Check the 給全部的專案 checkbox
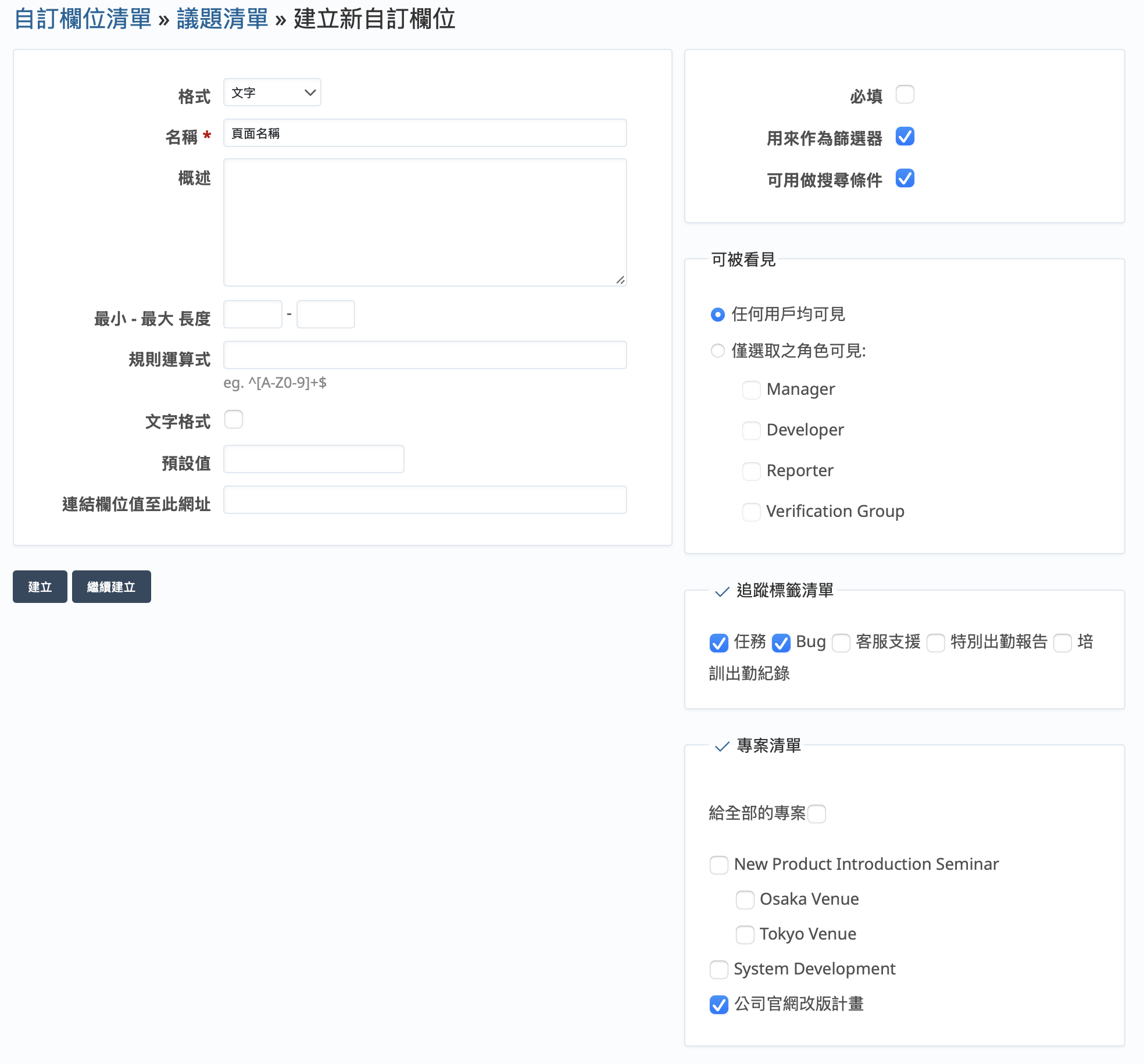Screen dimensions: 1144x1064 pos(817,814)
